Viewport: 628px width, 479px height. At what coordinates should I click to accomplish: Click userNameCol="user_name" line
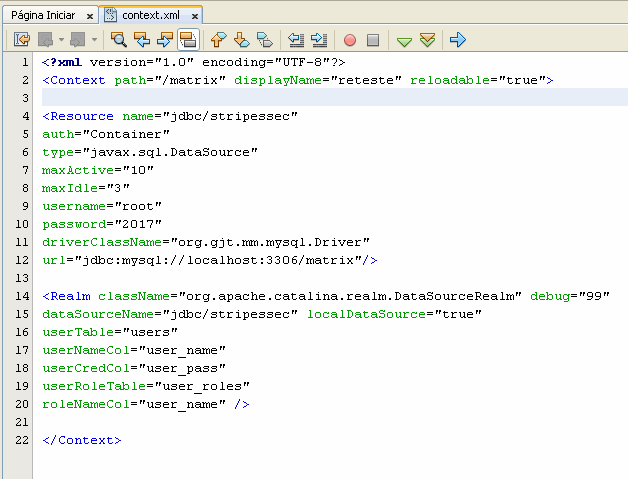tap(134, 350)
